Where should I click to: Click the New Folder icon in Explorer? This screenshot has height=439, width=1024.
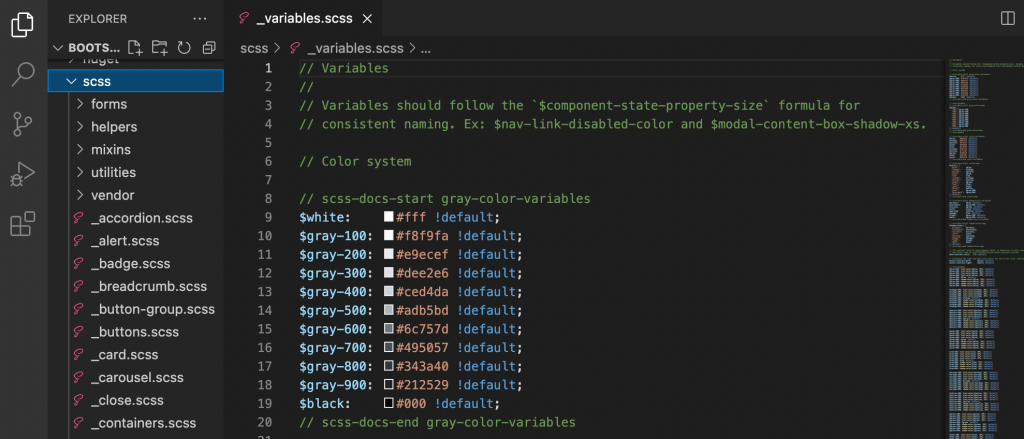[160, 48]
